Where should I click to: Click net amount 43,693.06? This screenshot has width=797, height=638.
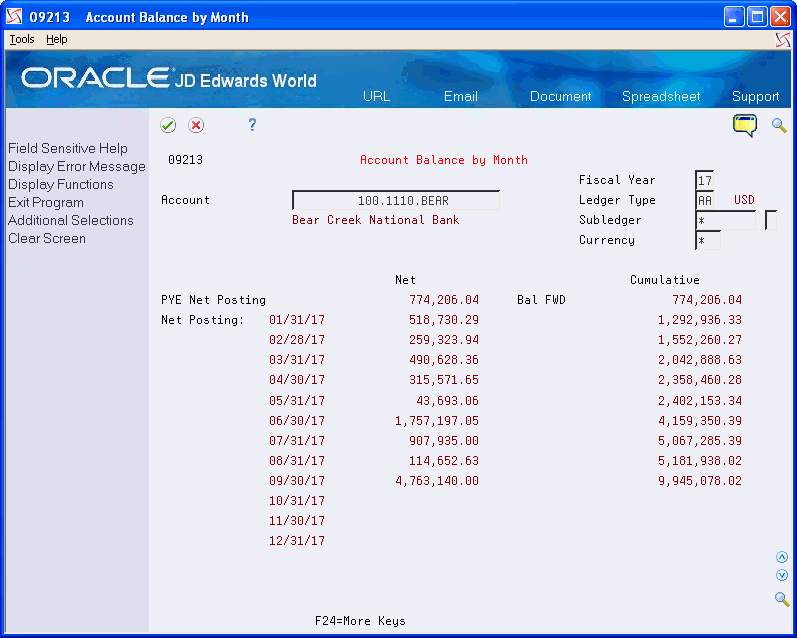pyautogui.click(x=447, y=401)
